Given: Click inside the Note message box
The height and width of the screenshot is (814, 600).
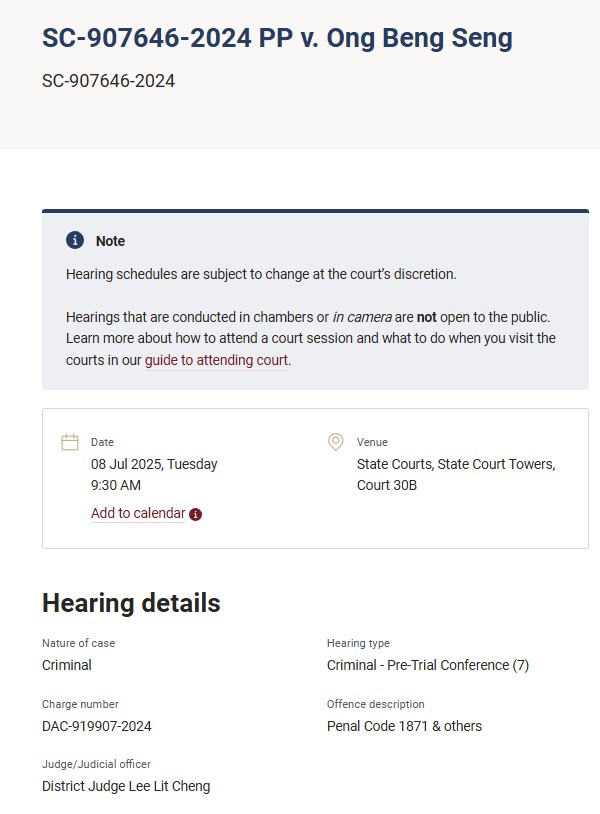Looking at the screenshot, I should point(300,300).
